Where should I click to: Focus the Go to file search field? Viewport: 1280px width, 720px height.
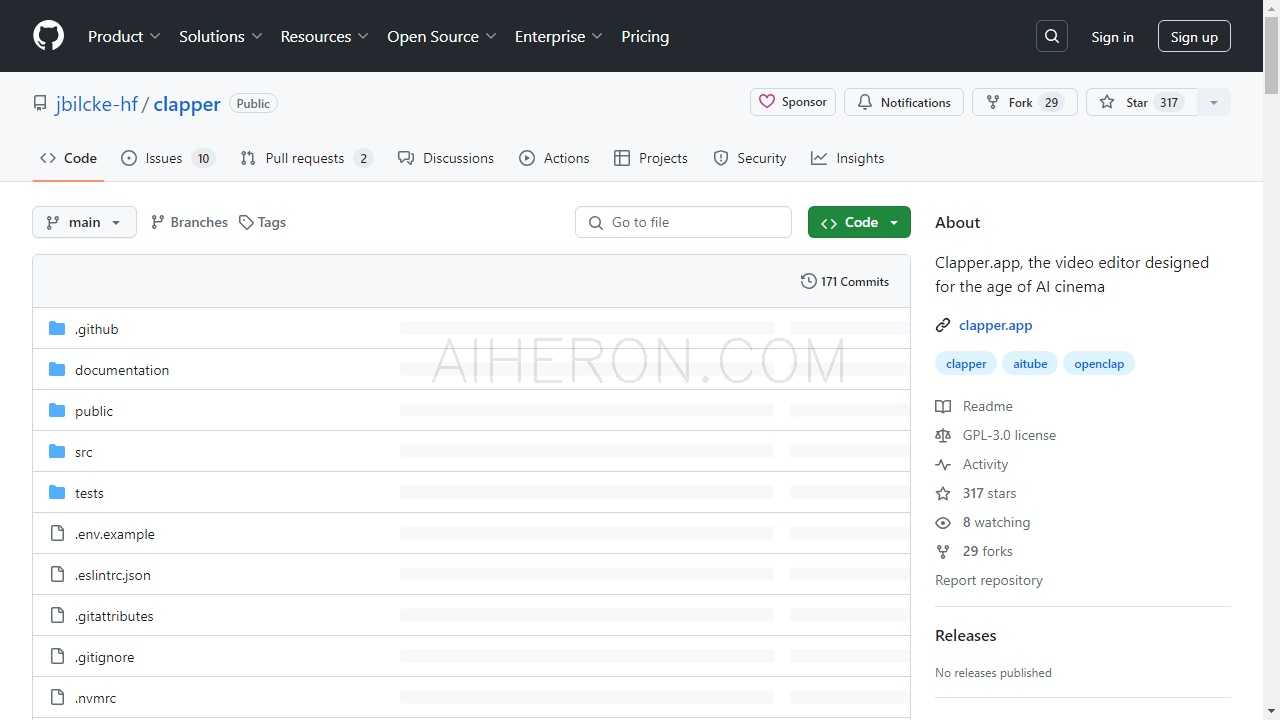pos(683,222)
